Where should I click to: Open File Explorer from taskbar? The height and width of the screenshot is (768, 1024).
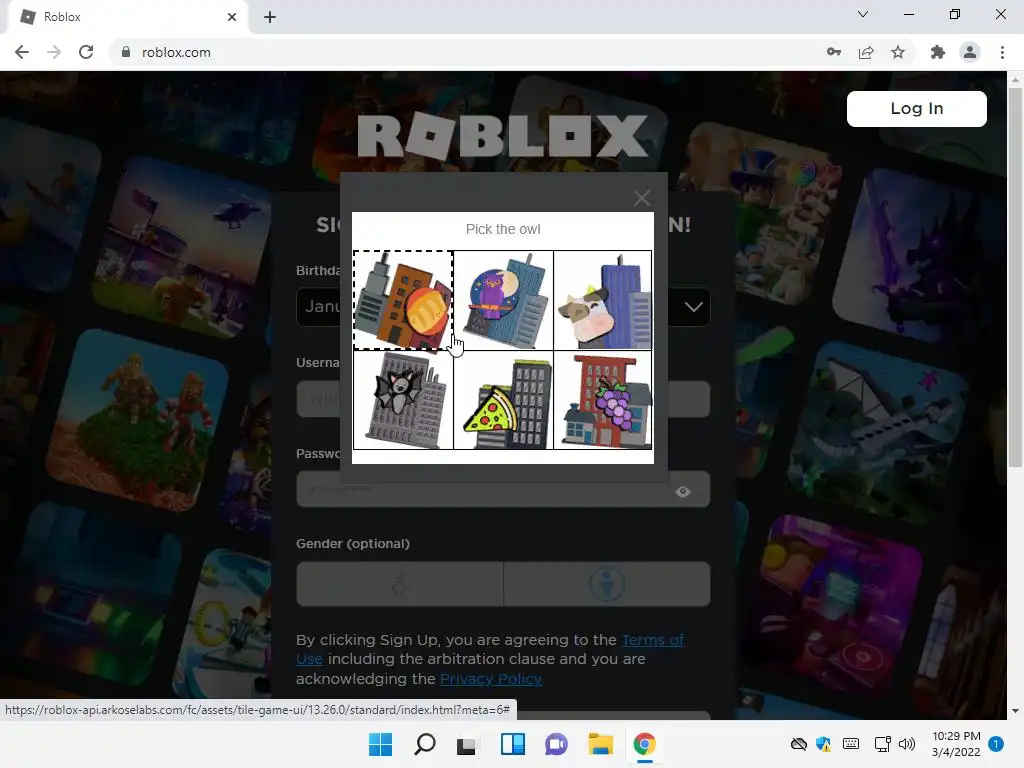[x=600, y=744]
